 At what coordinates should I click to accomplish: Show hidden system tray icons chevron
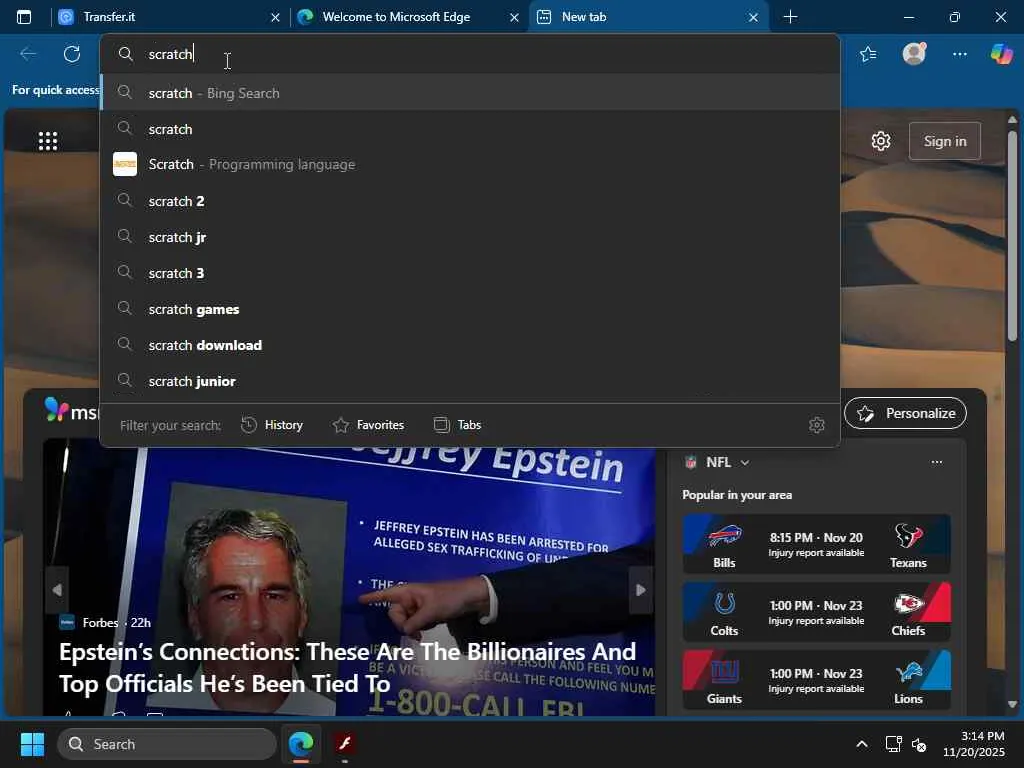[862, 744]
